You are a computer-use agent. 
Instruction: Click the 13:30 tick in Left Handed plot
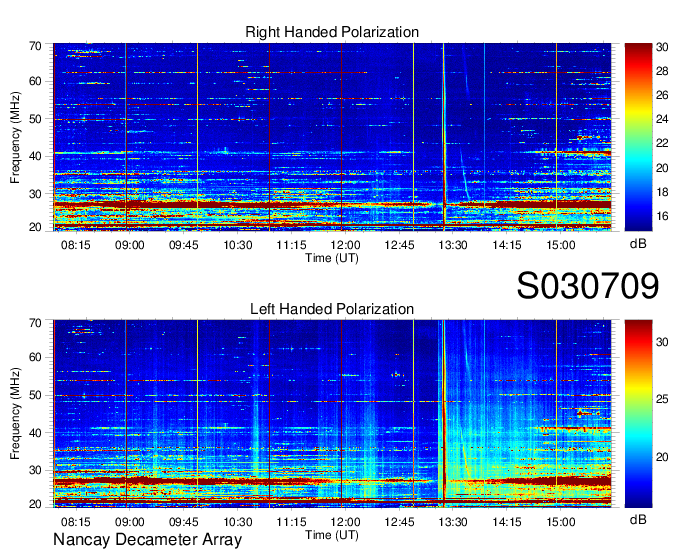pos(453,522)
